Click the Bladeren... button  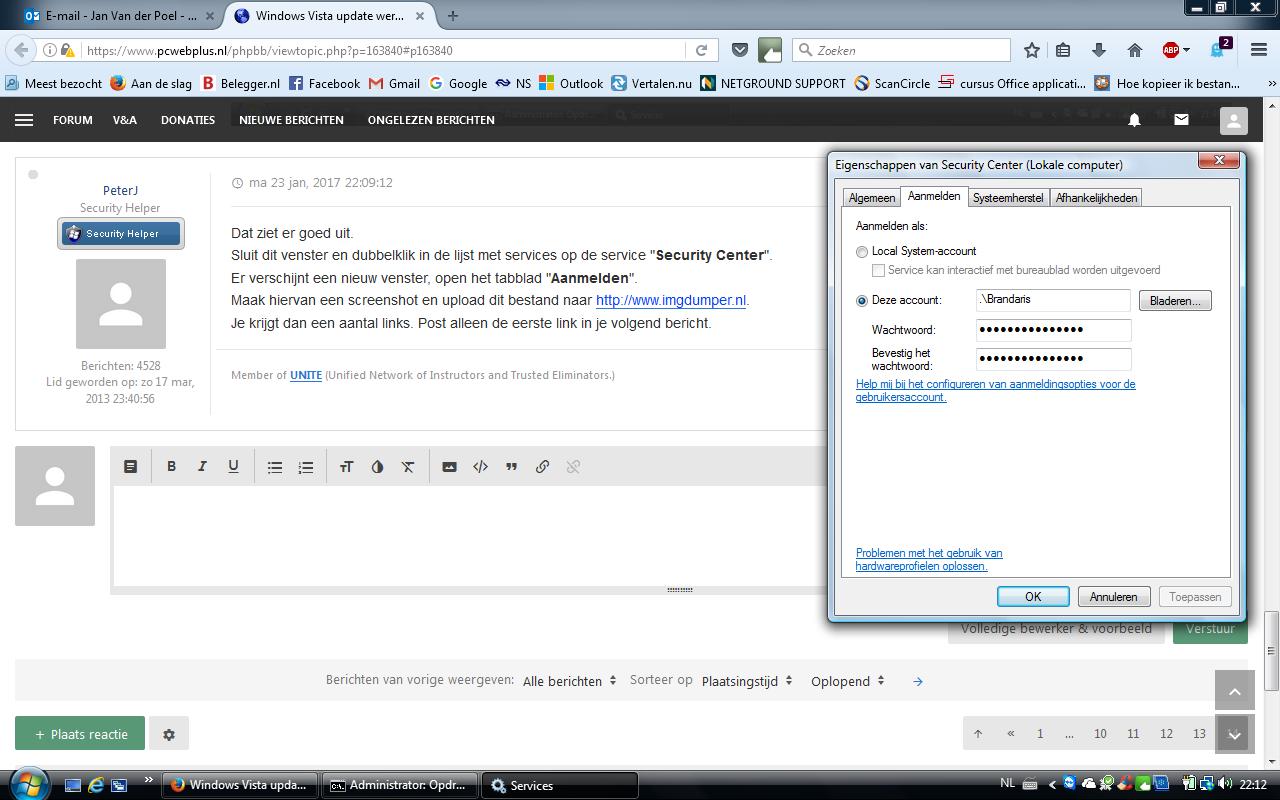[1175, 301]
